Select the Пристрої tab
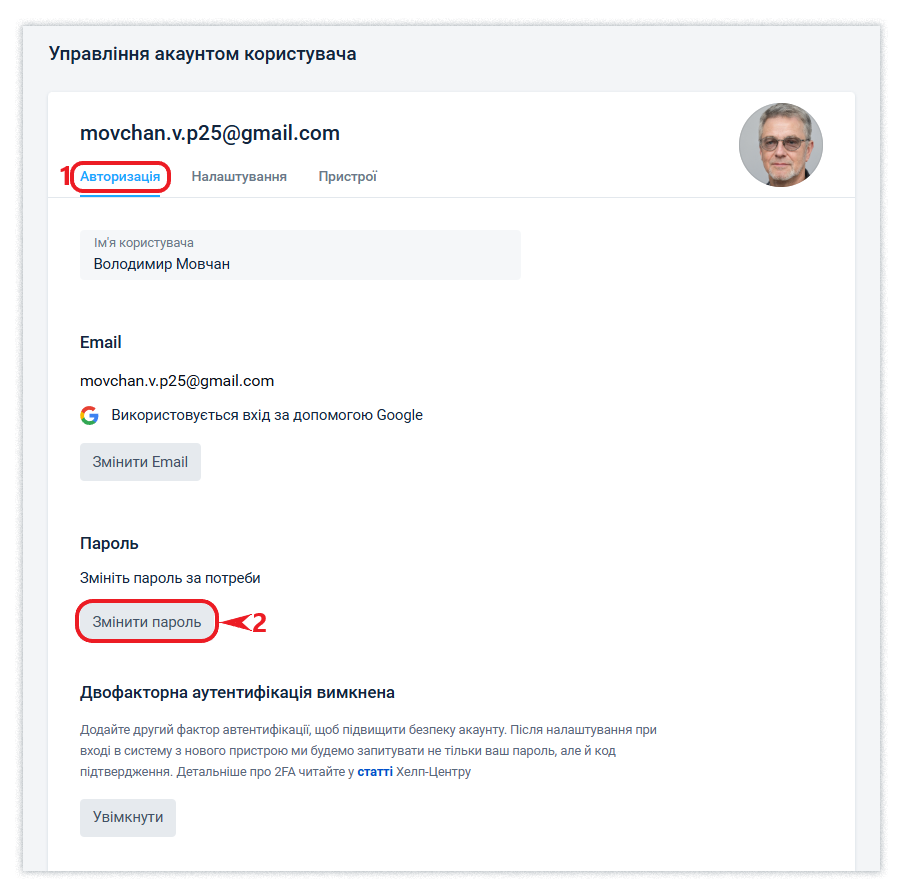902x896 pixels. 347,177
